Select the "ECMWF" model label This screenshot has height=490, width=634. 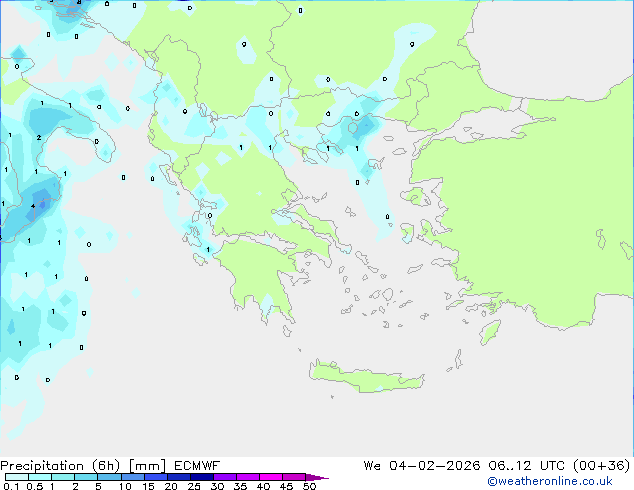click(197, 466)
